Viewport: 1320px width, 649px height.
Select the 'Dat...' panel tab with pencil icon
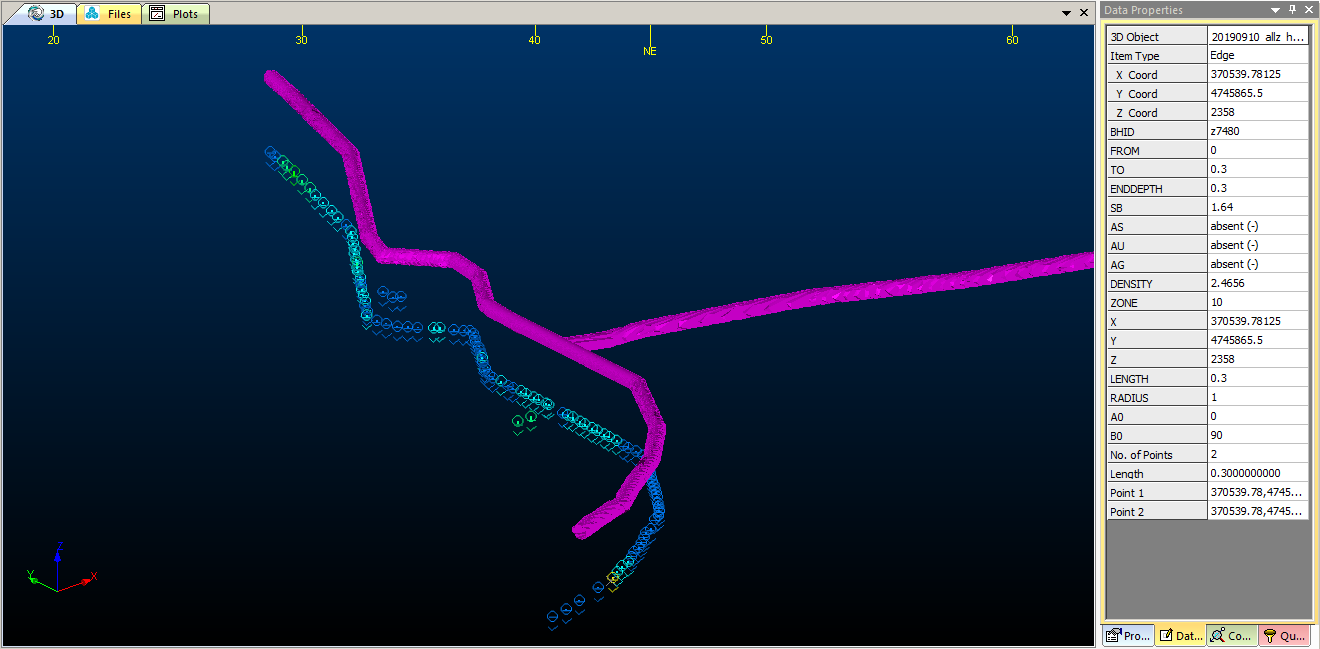[x=1180, y=635]
